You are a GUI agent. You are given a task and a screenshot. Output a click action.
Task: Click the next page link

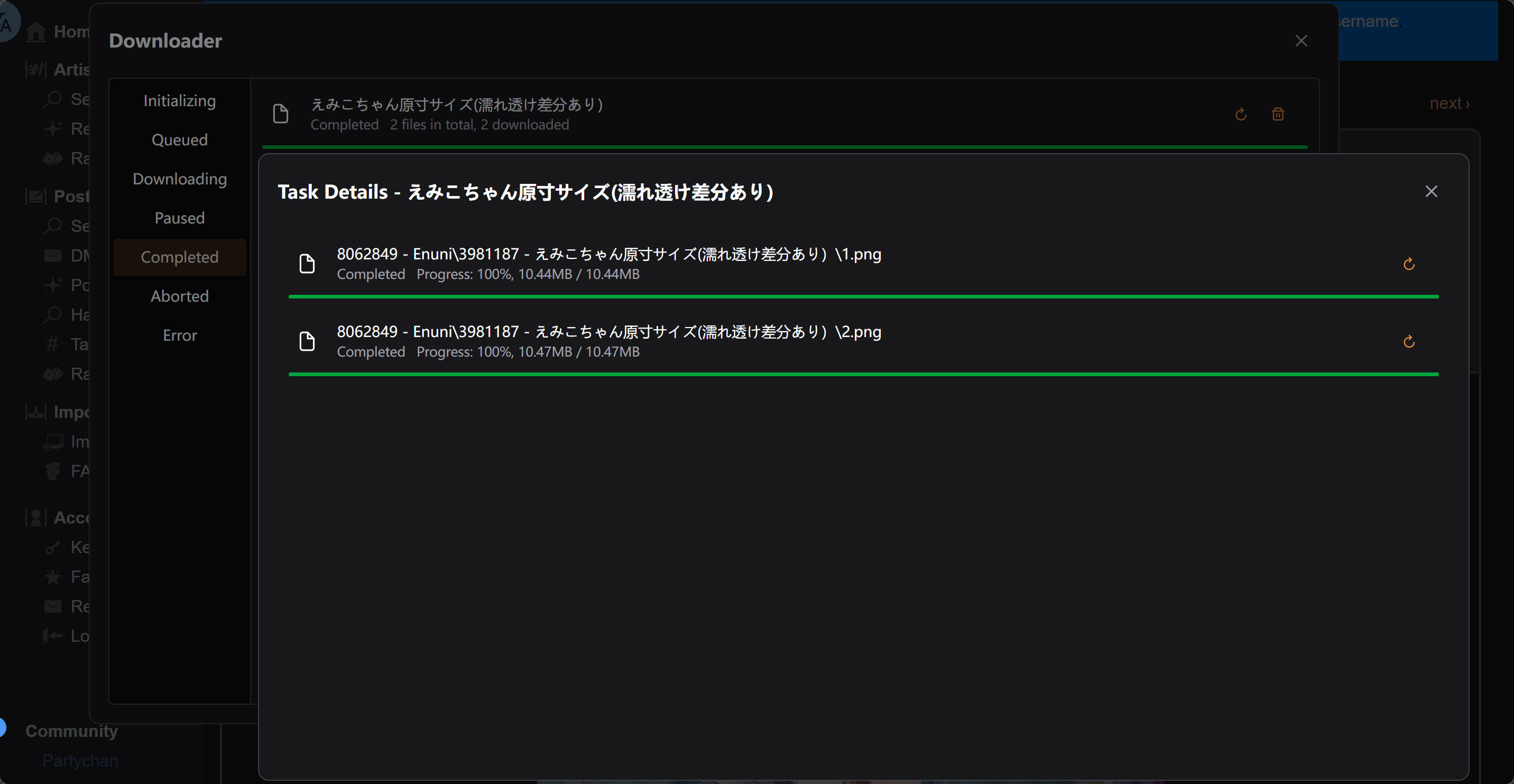pos(1449,104)
